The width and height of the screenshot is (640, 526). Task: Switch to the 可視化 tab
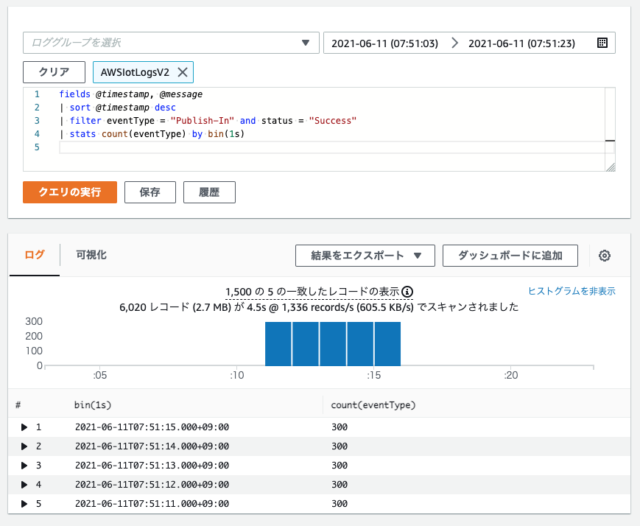[x=91, y=255]
